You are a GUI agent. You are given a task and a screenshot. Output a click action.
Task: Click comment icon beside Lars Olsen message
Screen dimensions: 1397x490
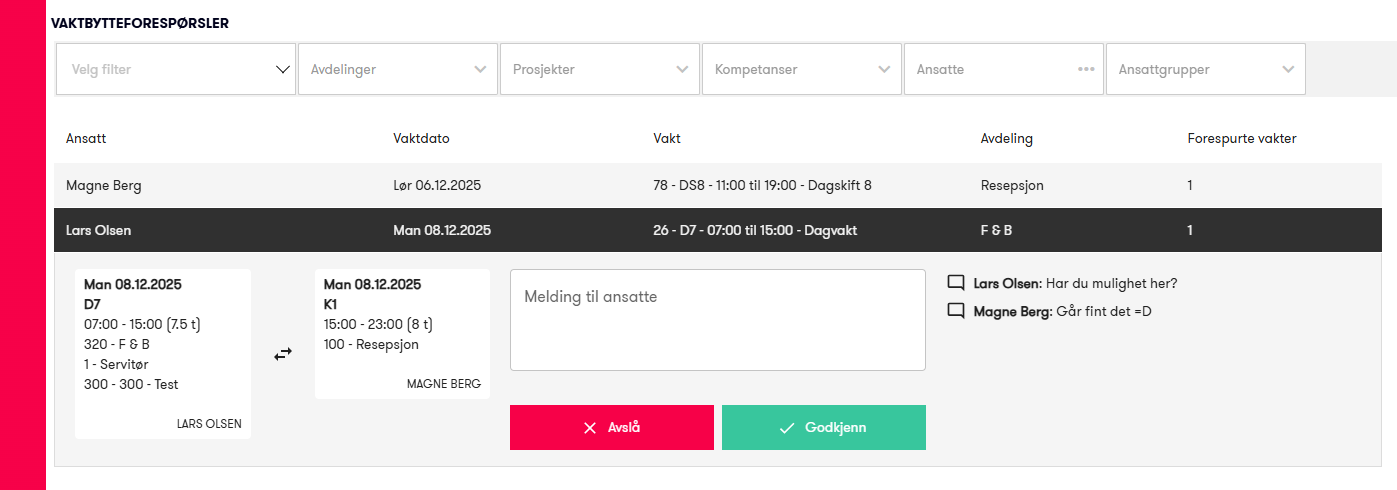[956, 283]
